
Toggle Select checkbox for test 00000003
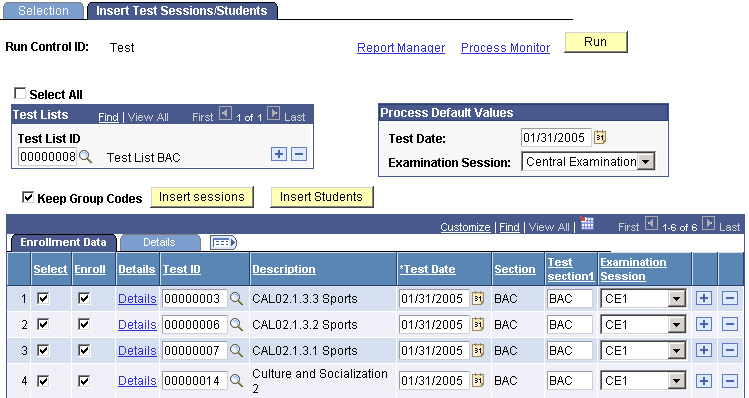(43, 299)
